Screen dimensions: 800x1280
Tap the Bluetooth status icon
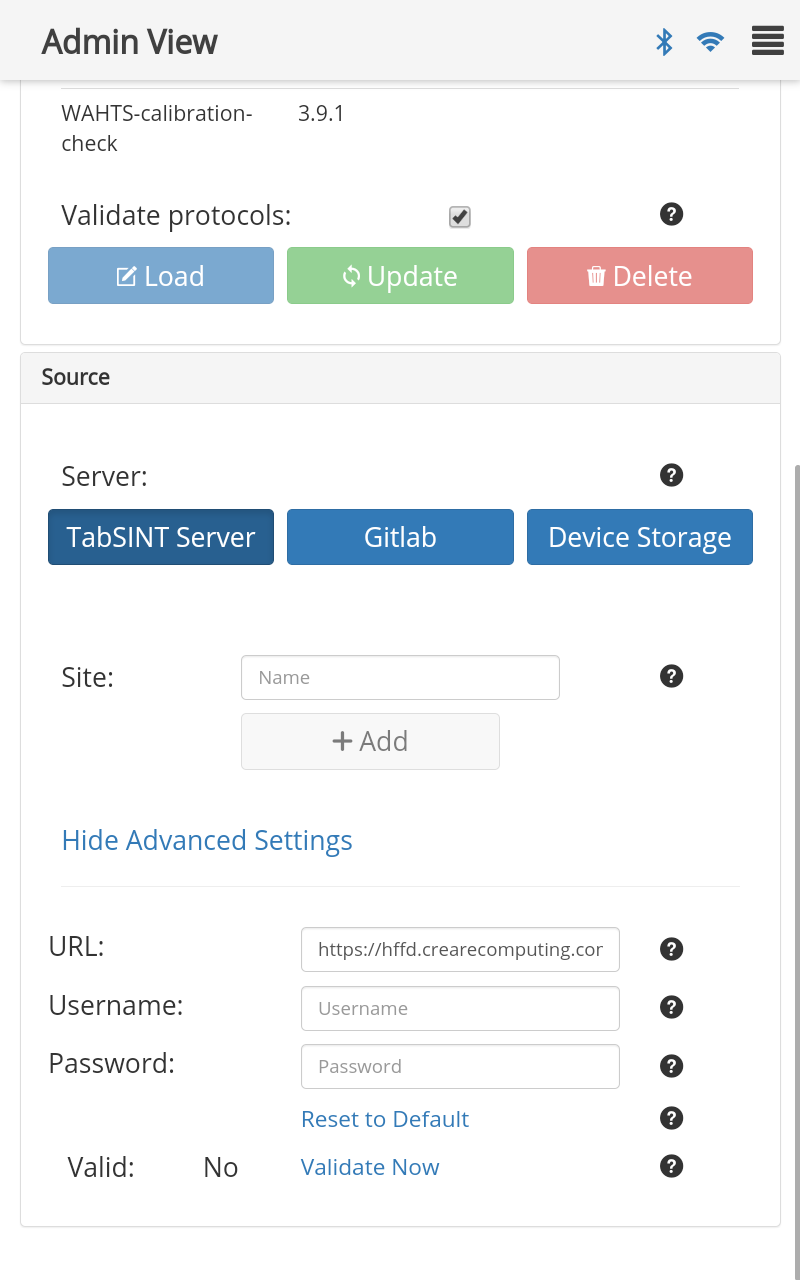pyautogui.click(x=664, y=42)
